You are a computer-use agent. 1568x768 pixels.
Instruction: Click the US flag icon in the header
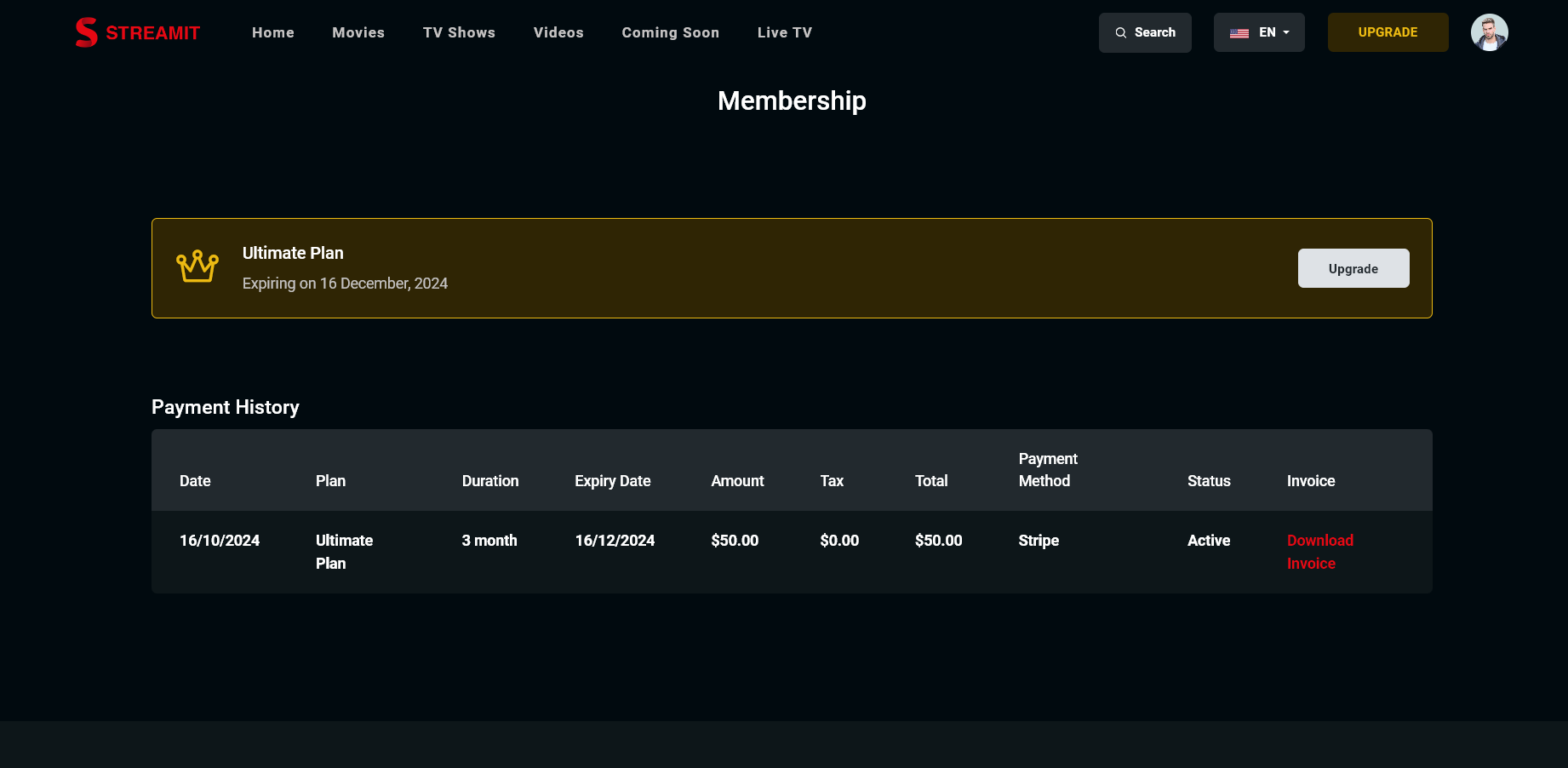1239,32
